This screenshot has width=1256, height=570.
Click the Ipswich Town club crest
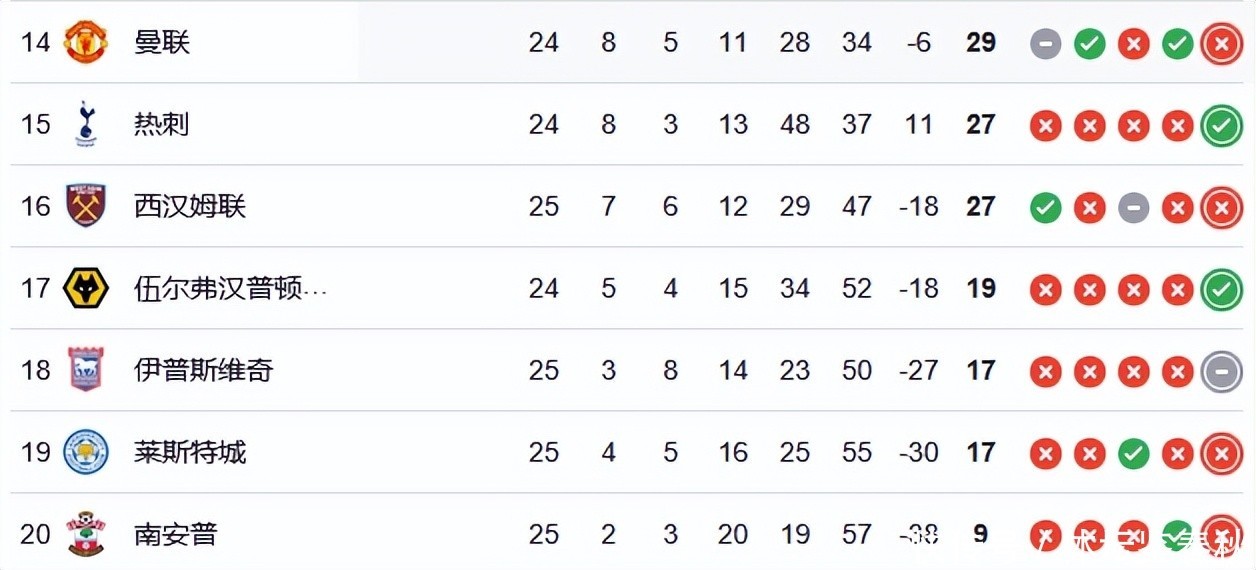(85, 371)
